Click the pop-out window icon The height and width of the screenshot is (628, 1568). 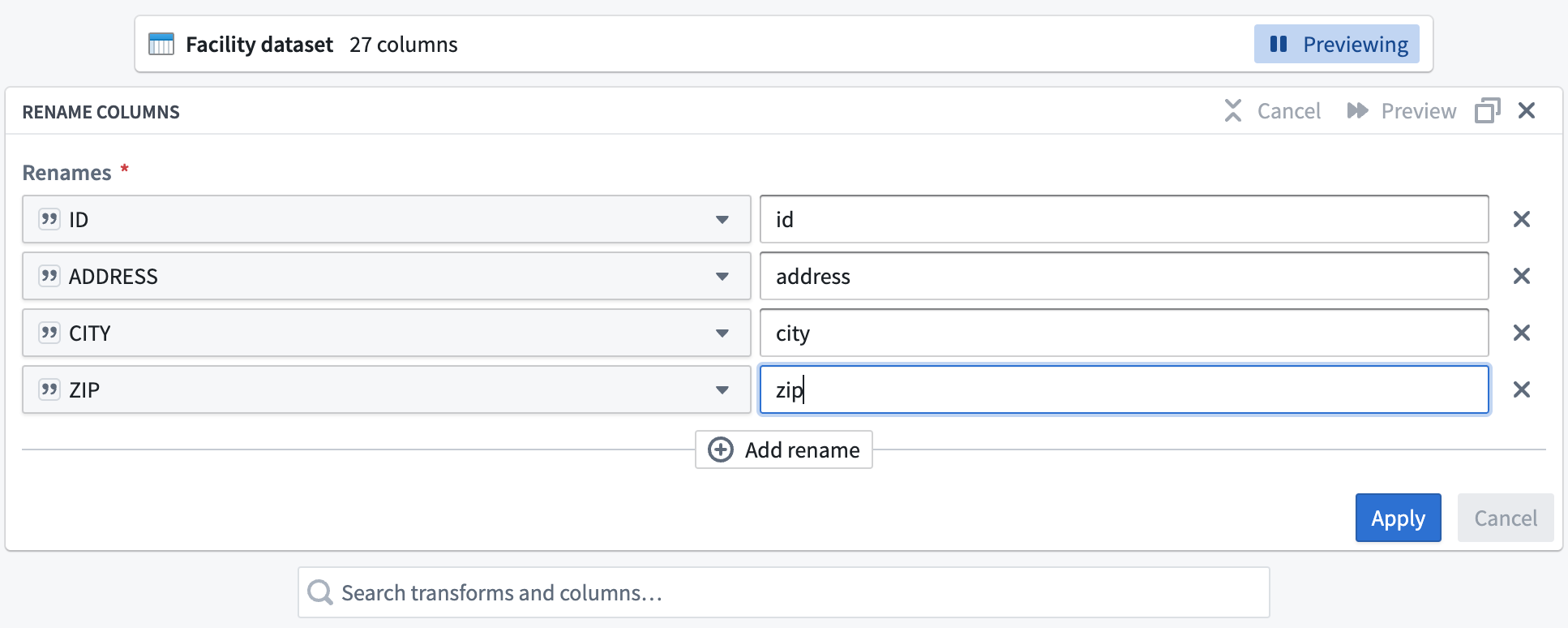point(1487,110)
